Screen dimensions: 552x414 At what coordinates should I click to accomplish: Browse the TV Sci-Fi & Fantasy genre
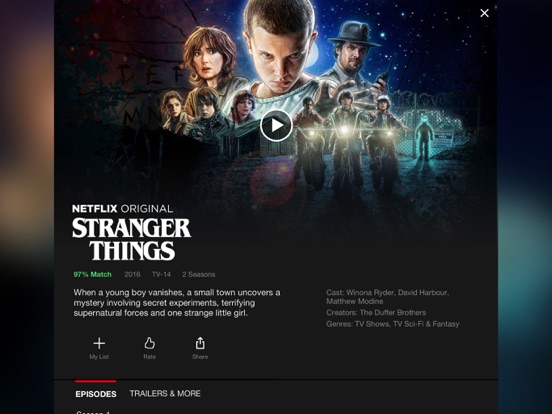coord(426,324)
